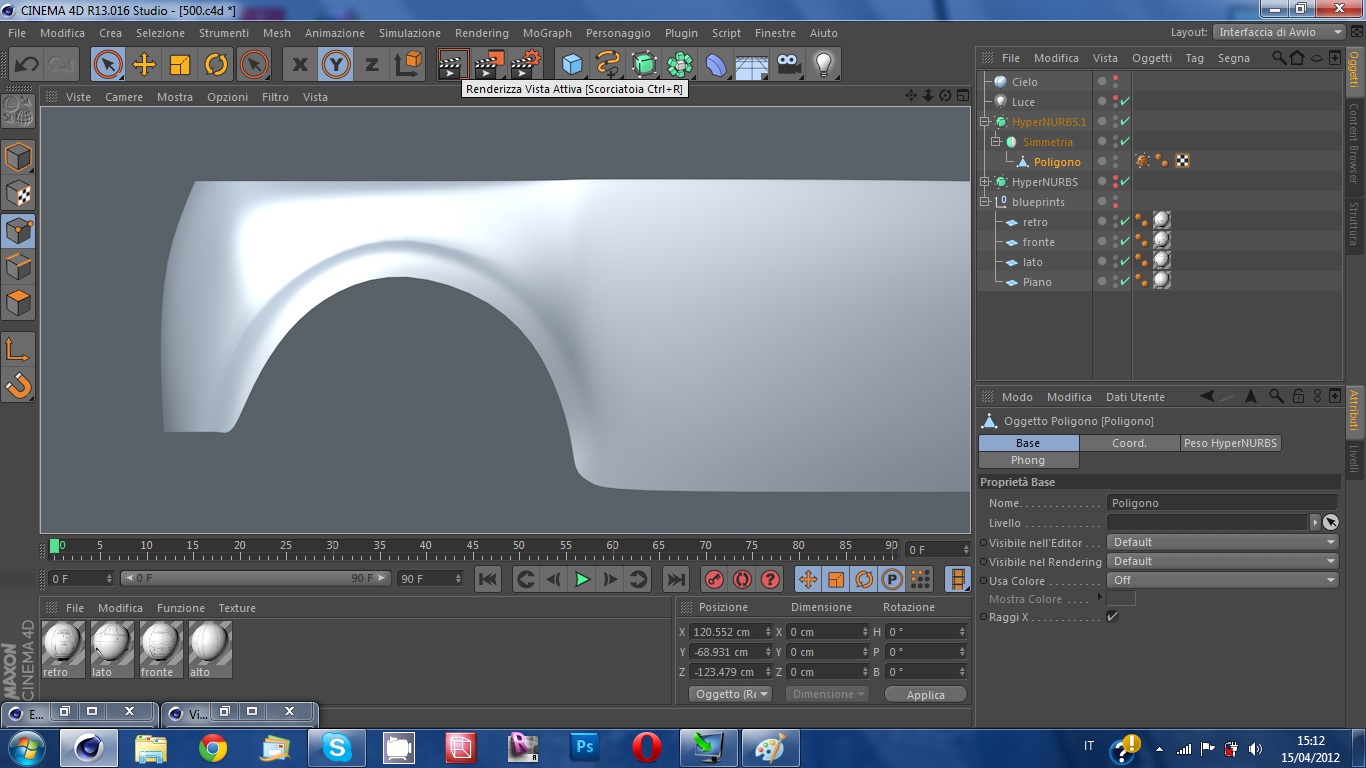Select the Rotate tool icon
Image resolution: width=1366 pixels, height=768 pixels.
tap(216, 65)
